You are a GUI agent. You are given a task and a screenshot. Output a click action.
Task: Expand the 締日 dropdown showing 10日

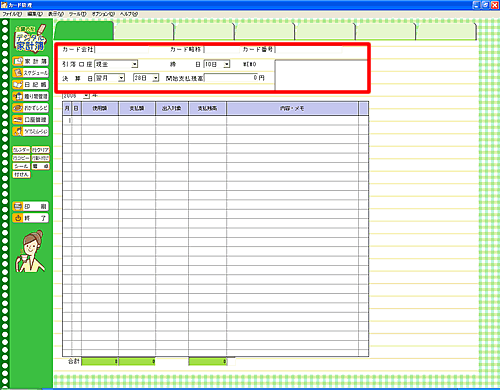[227, 64]
